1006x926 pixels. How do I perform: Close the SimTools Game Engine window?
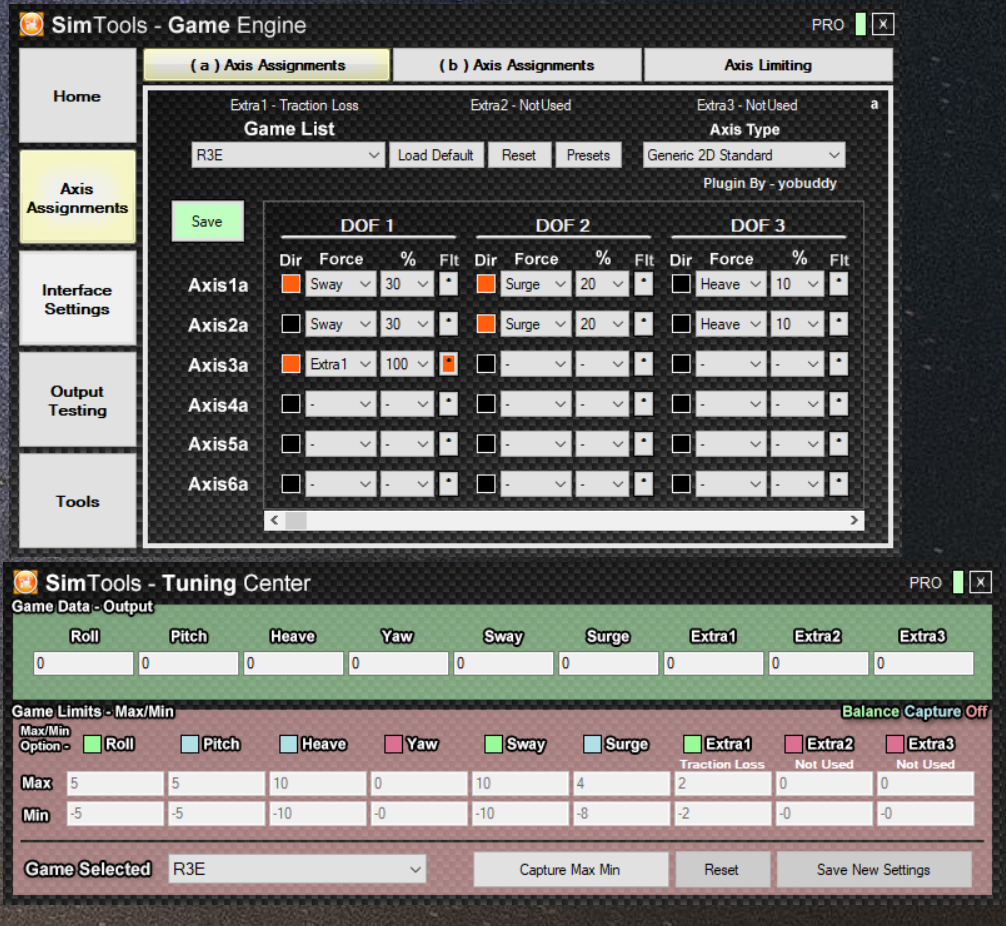click(x=883, y=24)
